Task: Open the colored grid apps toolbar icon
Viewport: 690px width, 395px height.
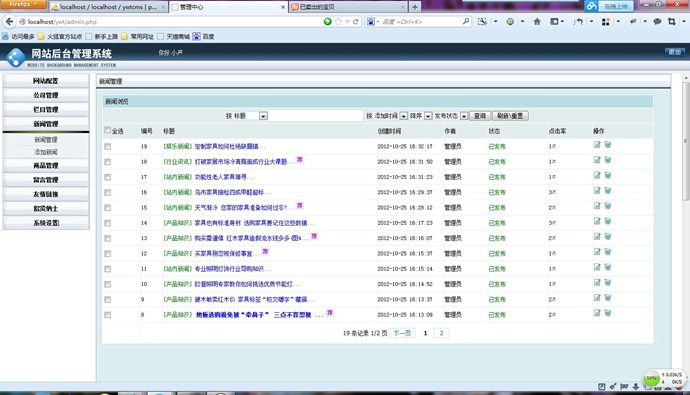Action: (x=606, y=22)
